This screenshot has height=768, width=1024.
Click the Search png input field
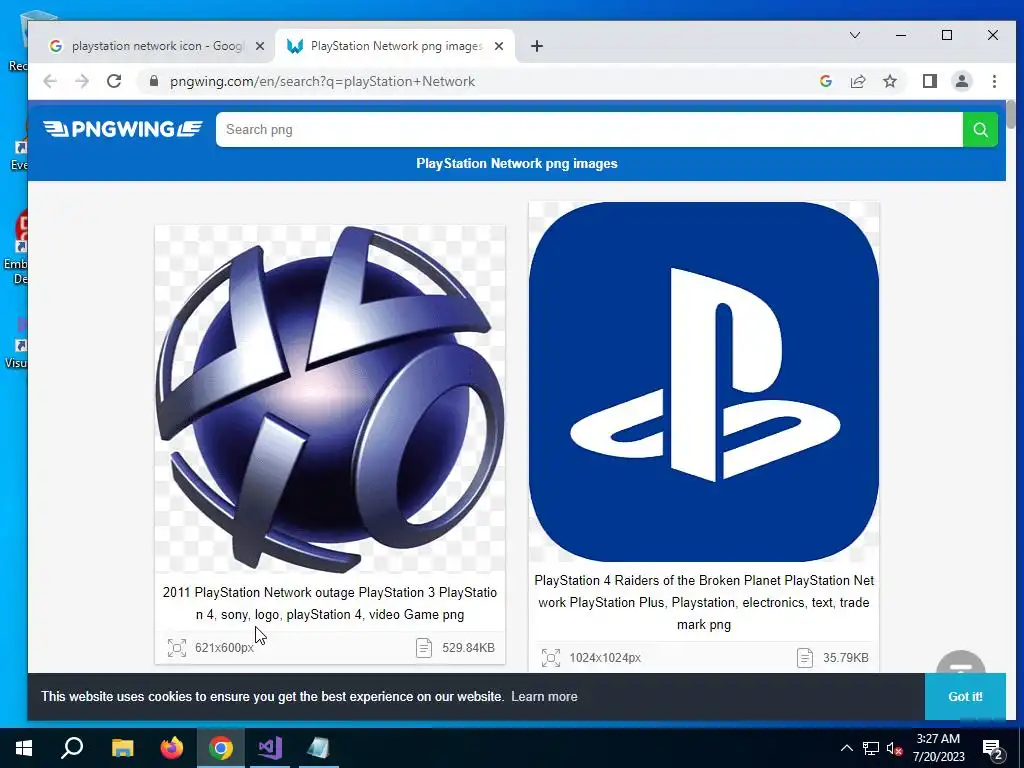[589, 129]
